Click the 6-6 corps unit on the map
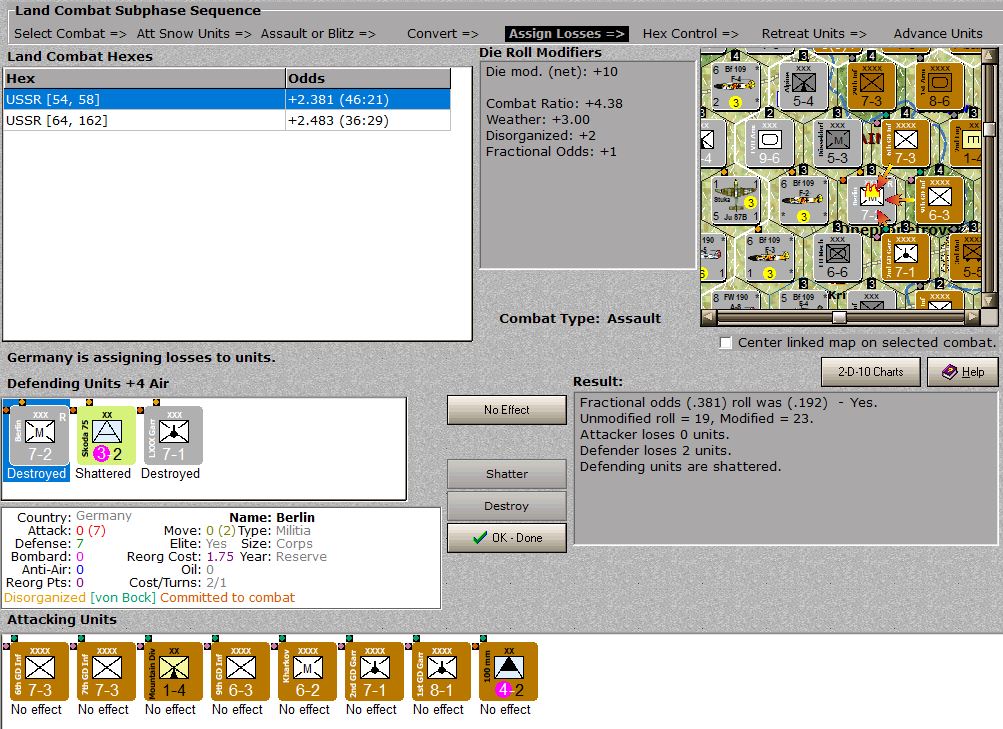Image resolution: width=1003 pixels, height=729 pixels. [x=837, y=257]
